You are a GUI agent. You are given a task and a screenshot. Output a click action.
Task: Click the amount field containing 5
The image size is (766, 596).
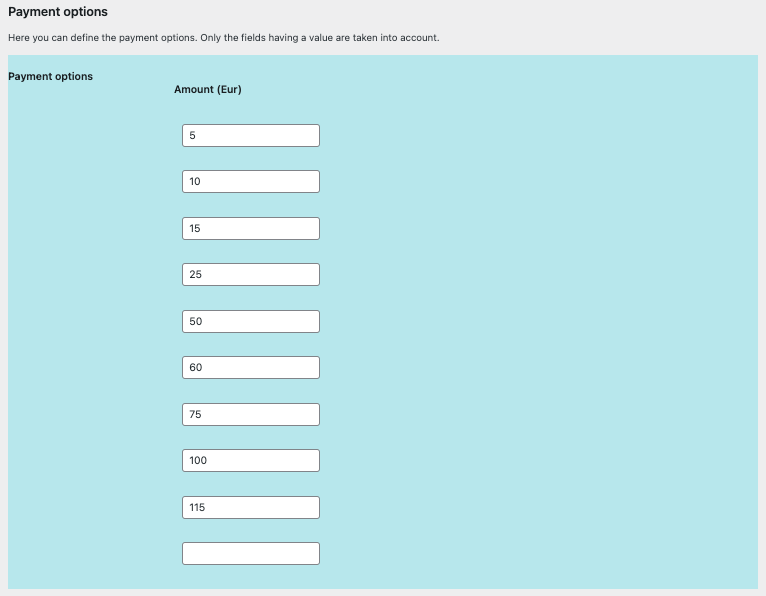tap(250, 135)
